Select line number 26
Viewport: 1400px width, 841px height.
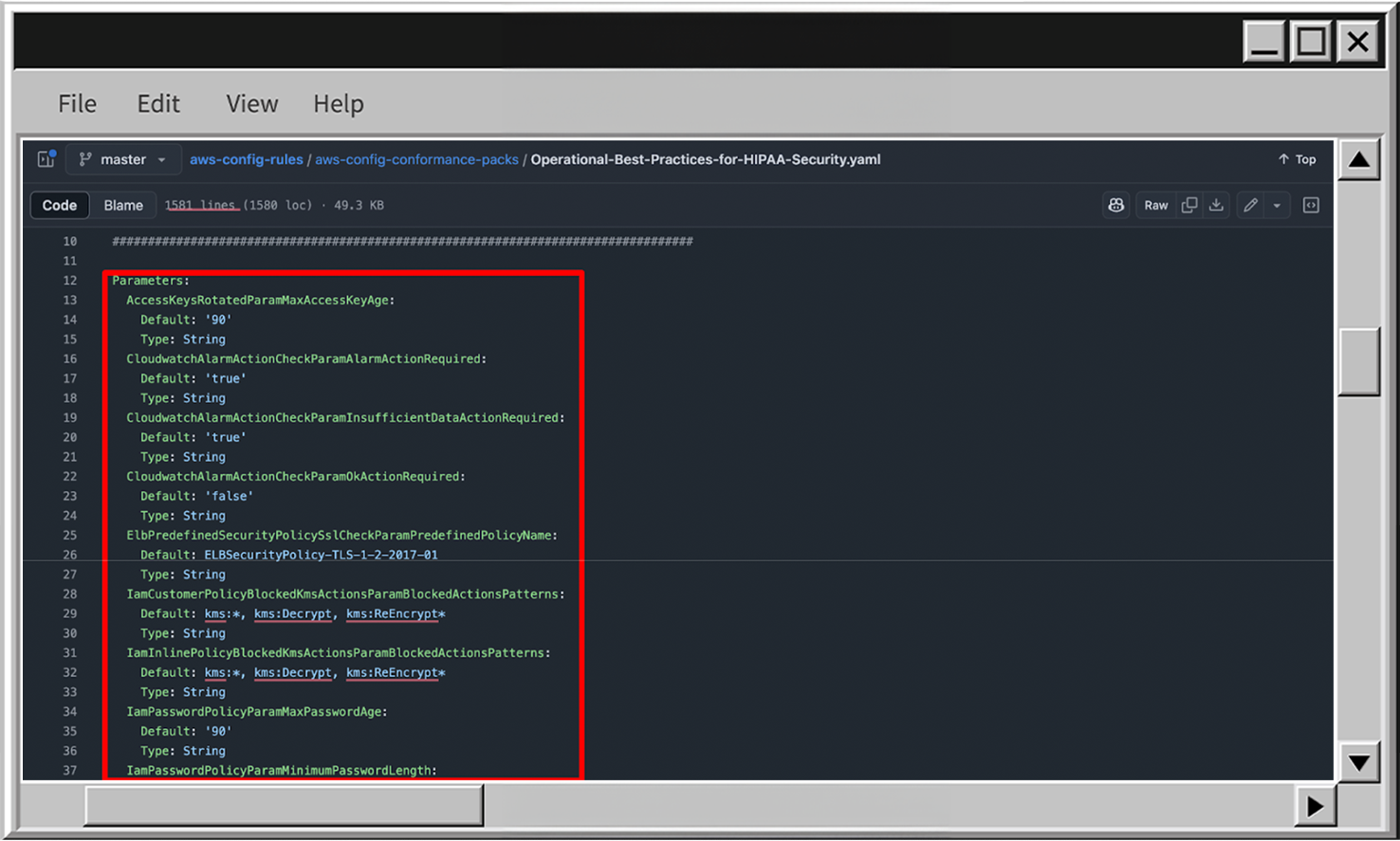pos(70,555)
